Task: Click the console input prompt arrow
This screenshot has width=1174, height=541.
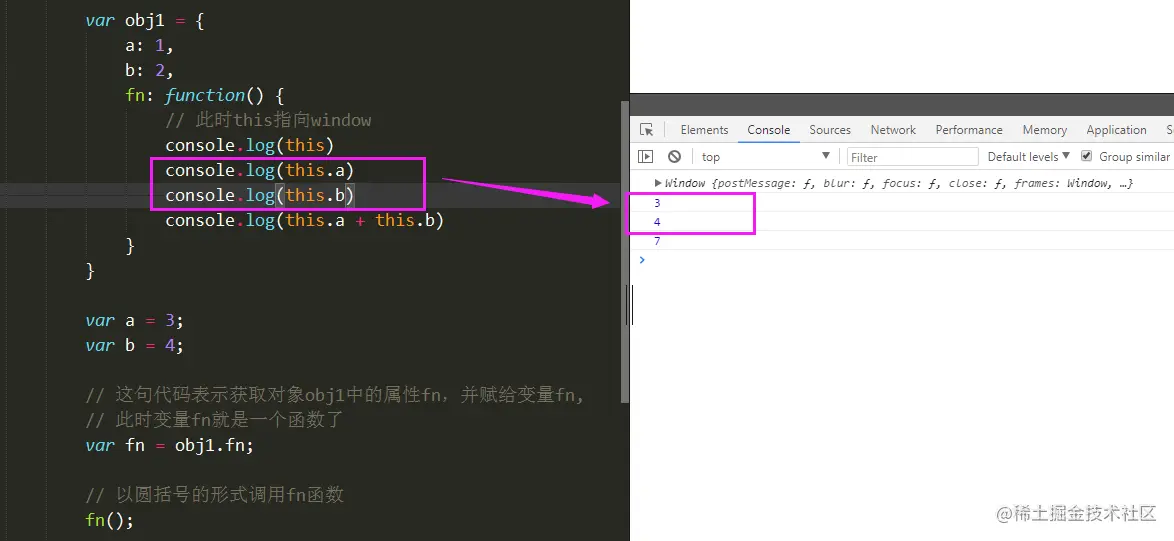Action: [642, 260]
